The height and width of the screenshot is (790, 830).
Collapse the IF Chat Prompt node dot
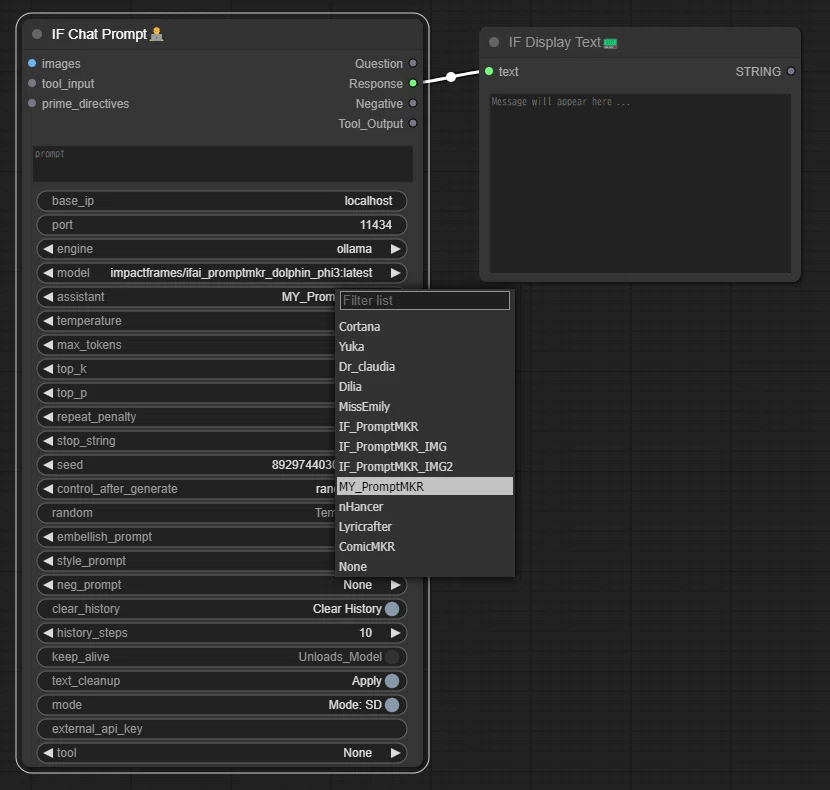point(37,34)
